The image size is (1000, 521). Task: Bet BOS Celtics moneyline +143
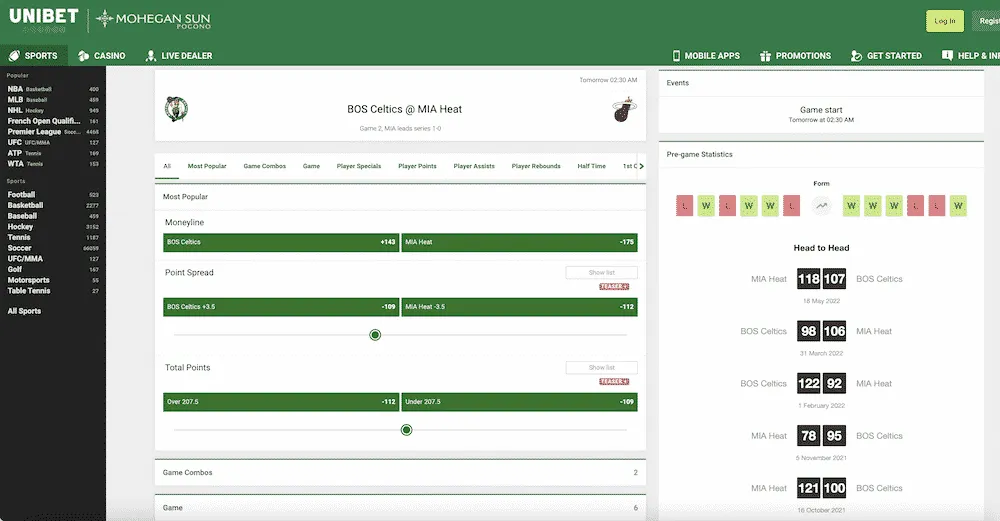click(x=281, y=242)
